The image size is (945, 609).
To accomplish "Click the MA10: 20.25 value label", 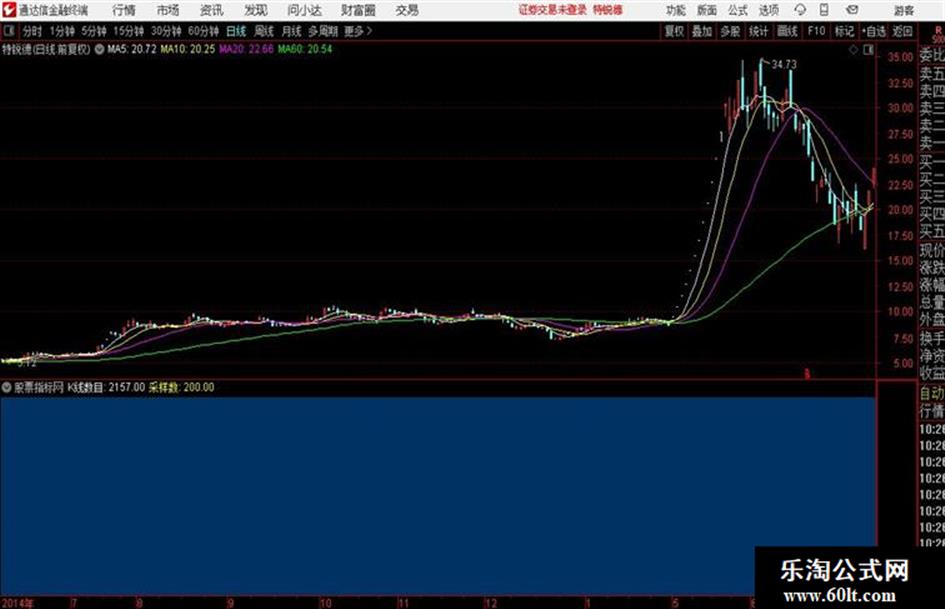I will [x=187, y=49].
